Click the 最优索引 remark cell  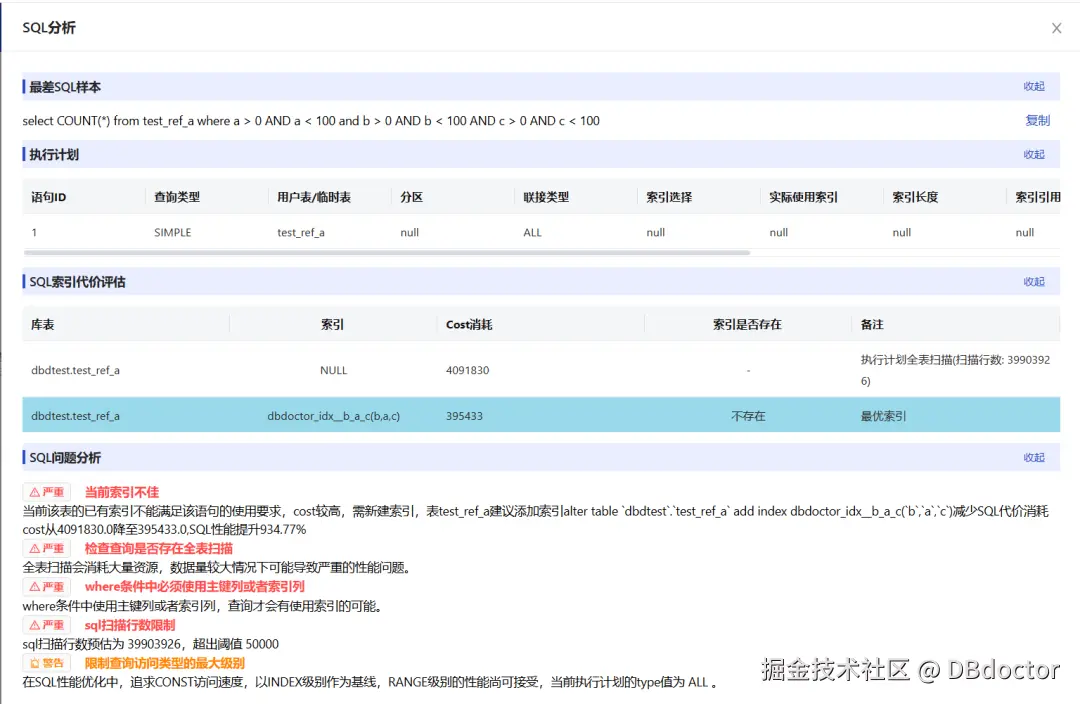pos(883,416)
